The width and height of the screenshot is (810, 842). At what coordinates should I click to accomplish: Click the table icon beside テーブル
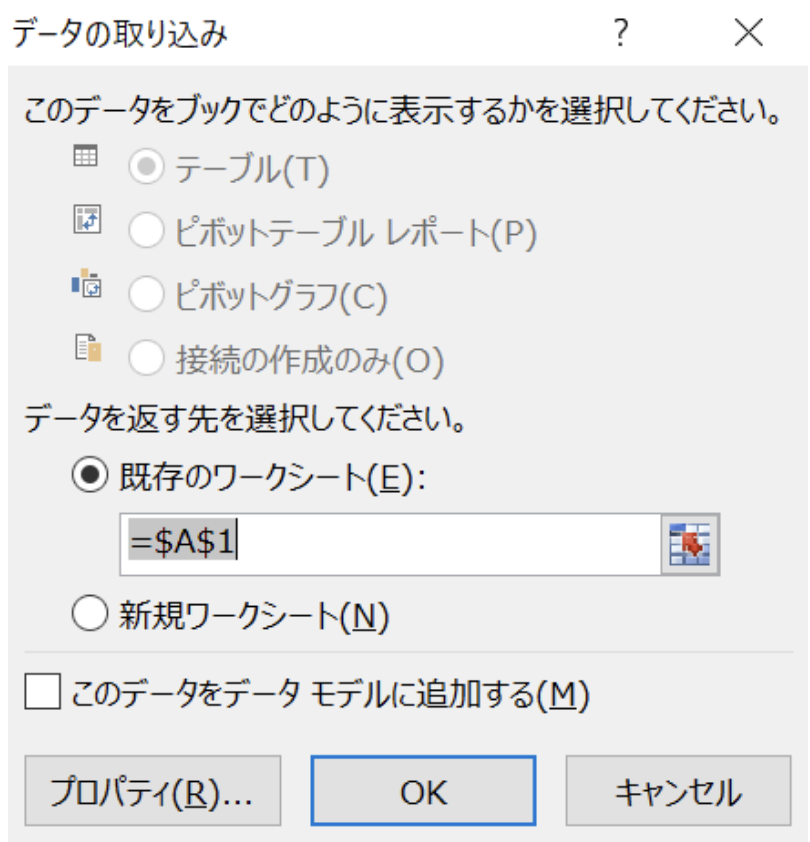tap(86, 157)
